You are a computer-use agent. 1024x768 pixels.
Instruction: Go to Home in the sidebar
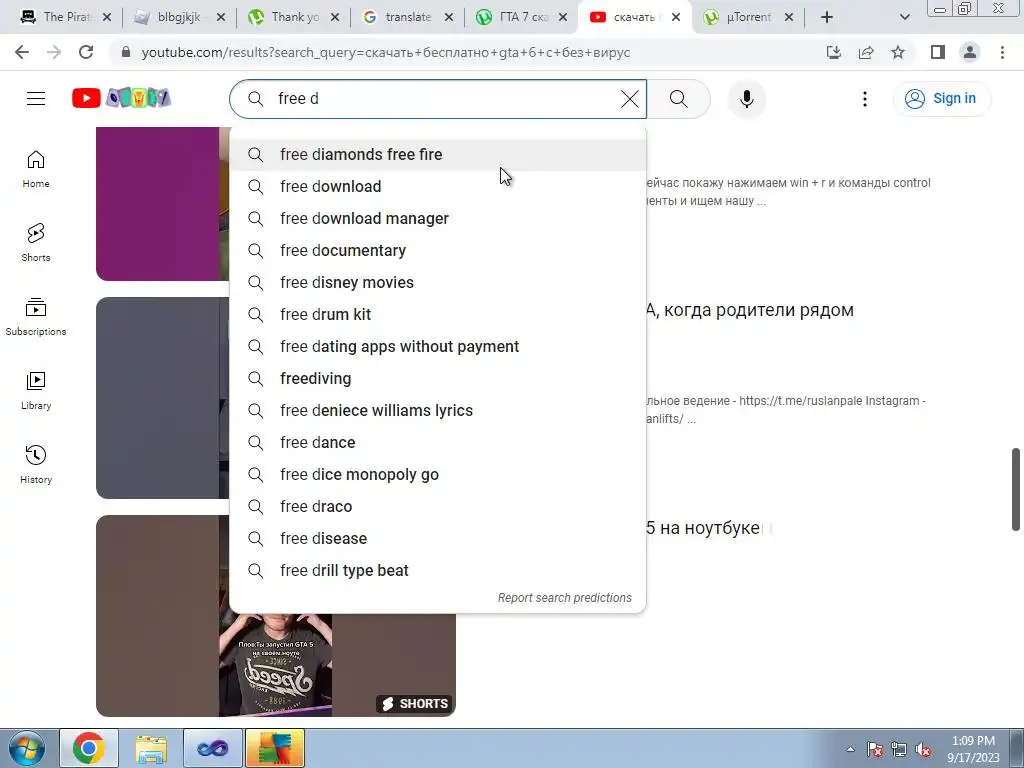pos(36,169)
